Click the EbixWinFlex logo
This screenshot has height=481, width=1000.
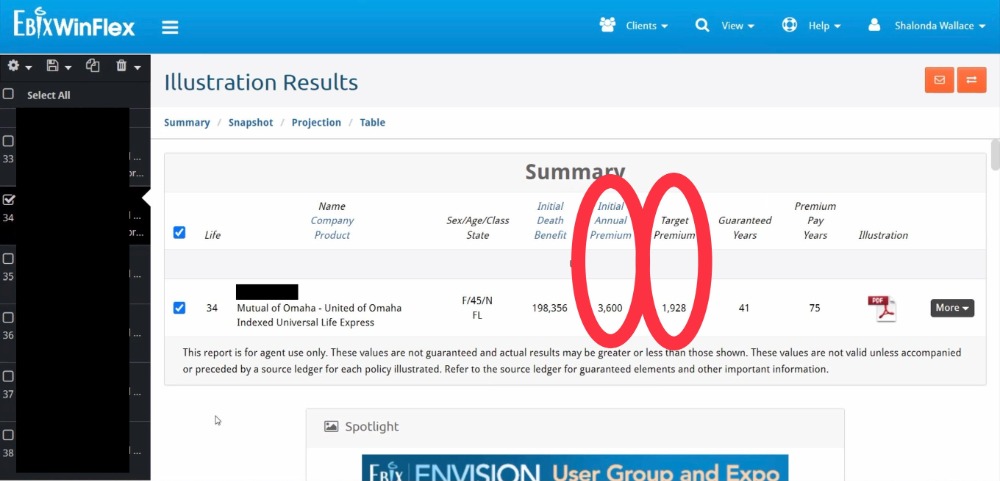(x=74, y=24)
